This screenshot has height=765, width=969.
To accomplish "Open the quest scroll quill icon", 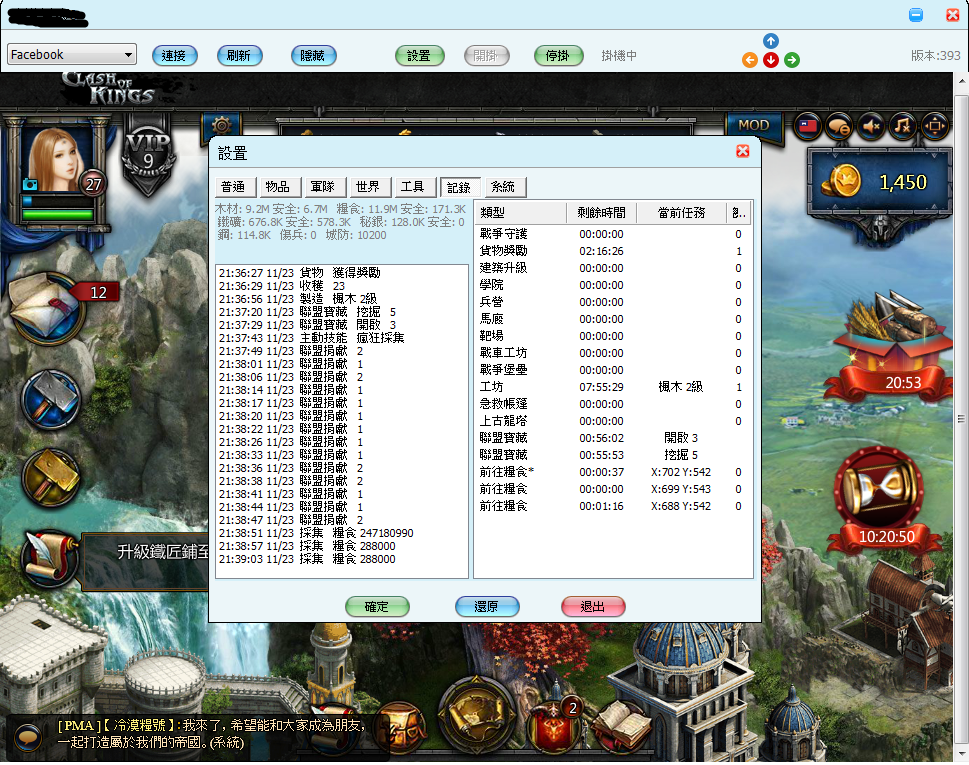I will click(49, 558).
